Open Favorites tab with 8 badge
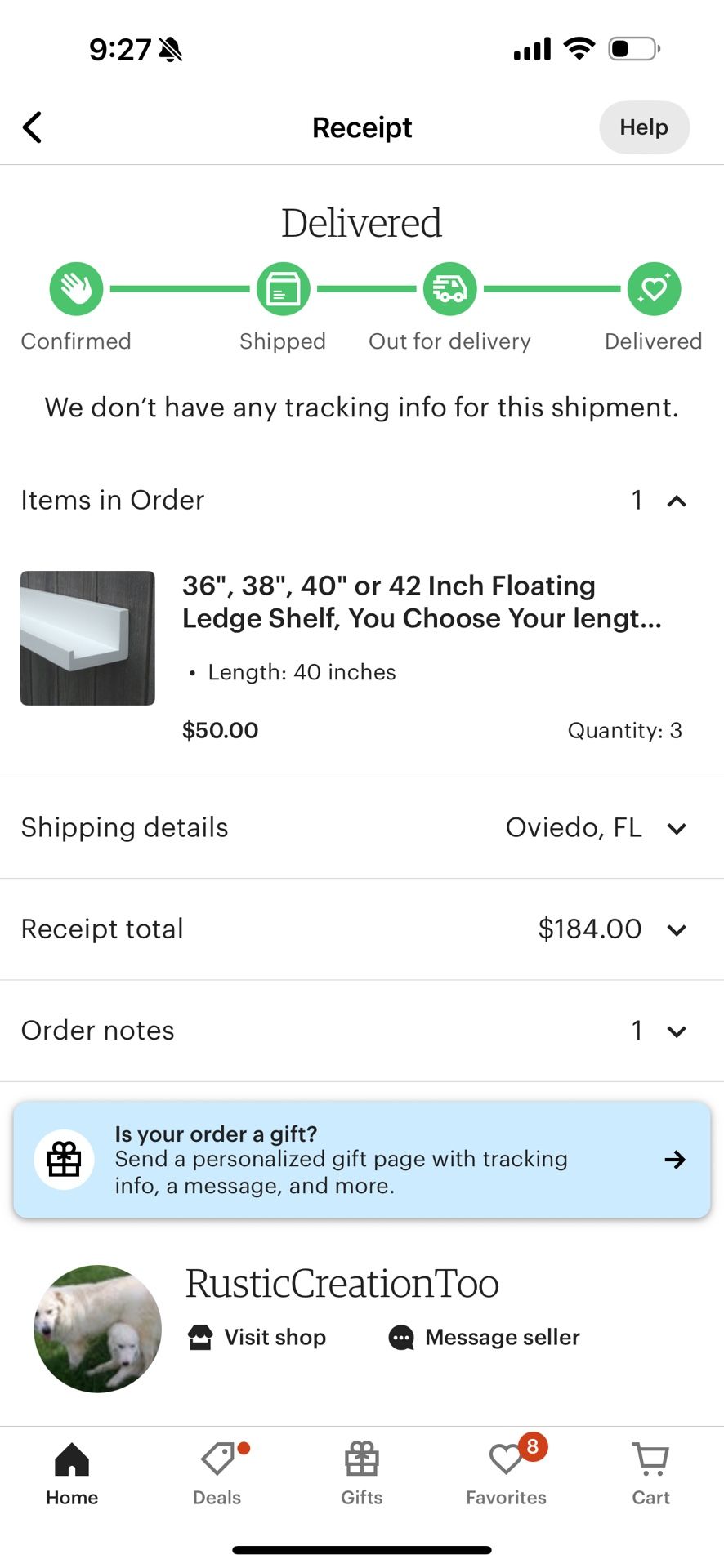The width and height of the screenshot is (724, 1568). 507,1474
